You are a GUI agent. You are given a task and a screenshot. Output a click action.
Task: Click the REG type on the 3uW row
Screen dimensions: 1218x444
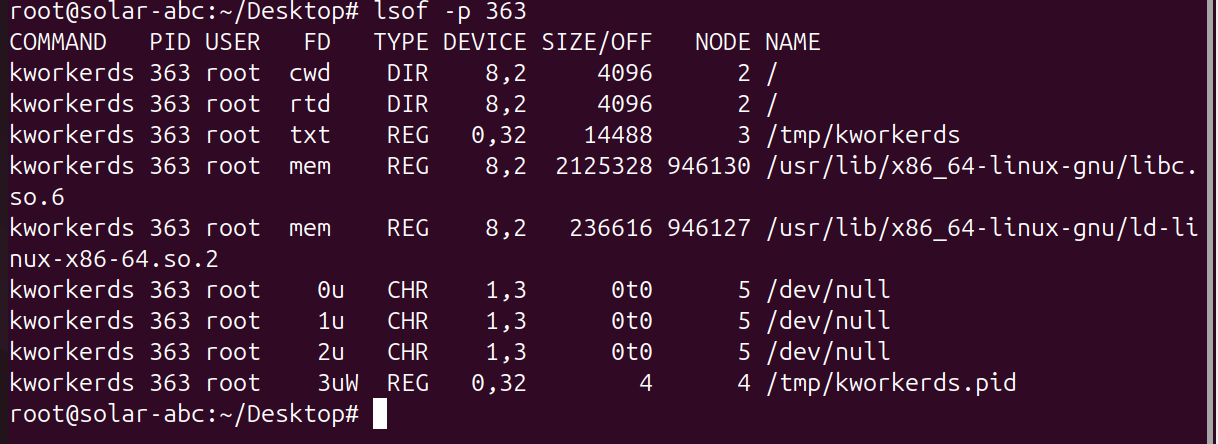(408, 384)
